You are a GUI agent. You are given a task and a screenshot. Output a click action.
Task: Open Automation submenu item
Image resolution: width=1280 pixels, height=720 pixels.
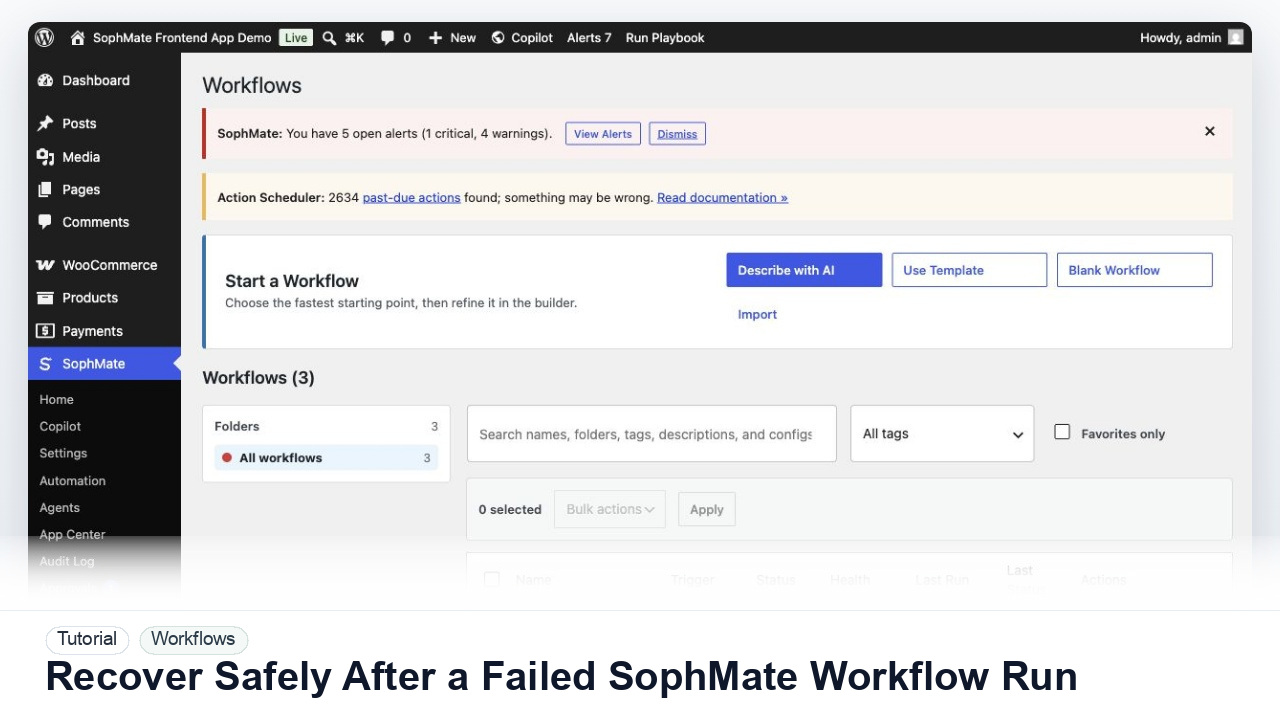[x=72, y=480]
